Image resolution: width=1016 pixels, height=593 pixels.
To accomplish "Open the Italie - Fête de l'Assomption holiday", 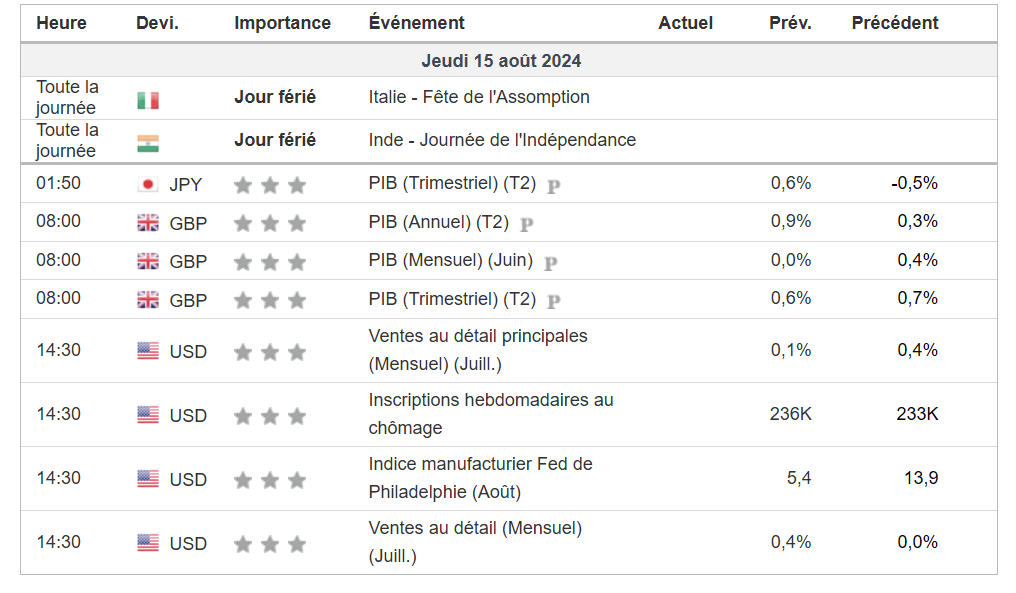I will [x=479, y=97].
